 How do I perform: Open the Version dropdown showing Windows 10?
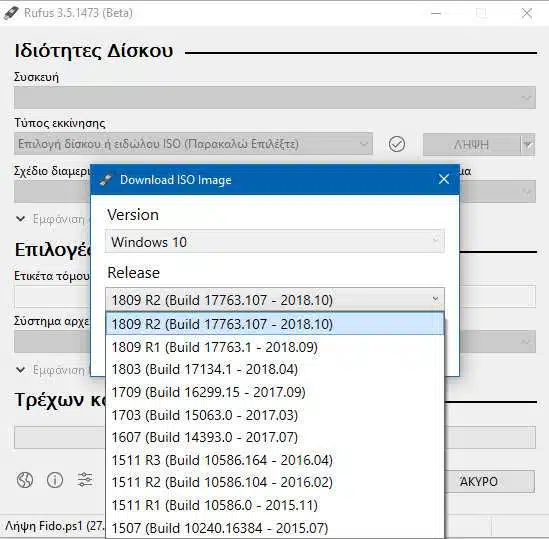click(x=275, y=241)
